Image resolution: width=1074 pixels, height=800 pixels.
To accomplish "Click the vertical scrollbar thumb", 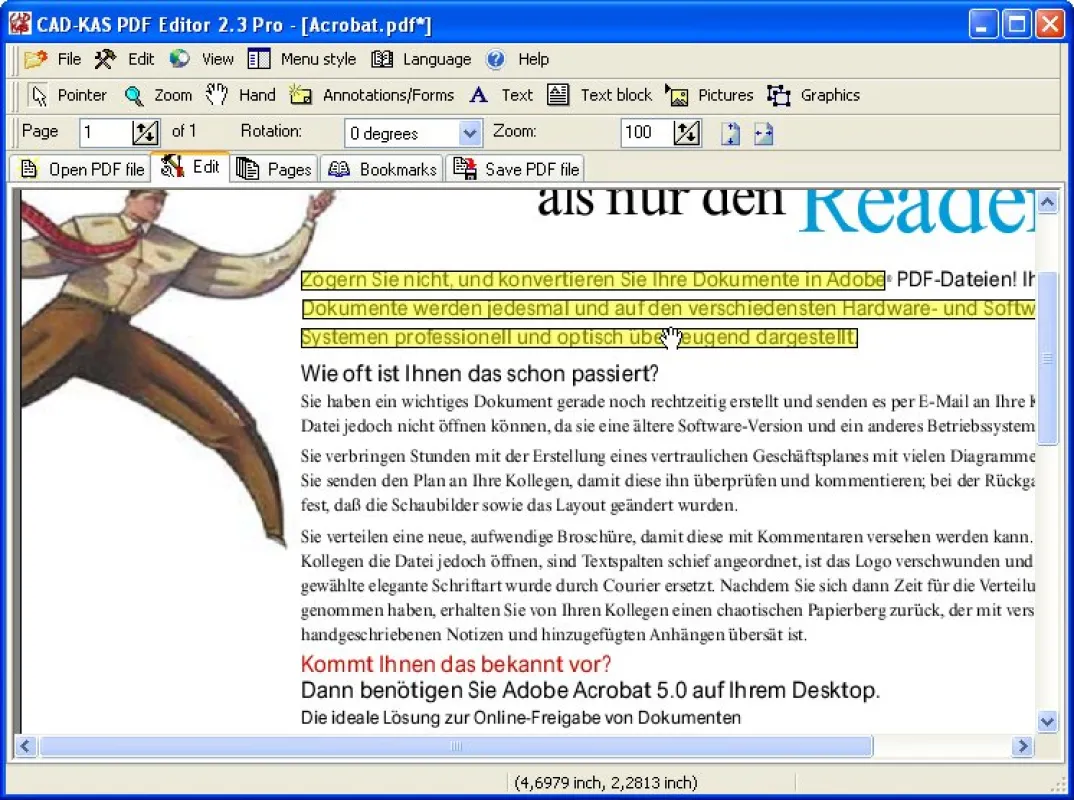I will (1048, 358).
